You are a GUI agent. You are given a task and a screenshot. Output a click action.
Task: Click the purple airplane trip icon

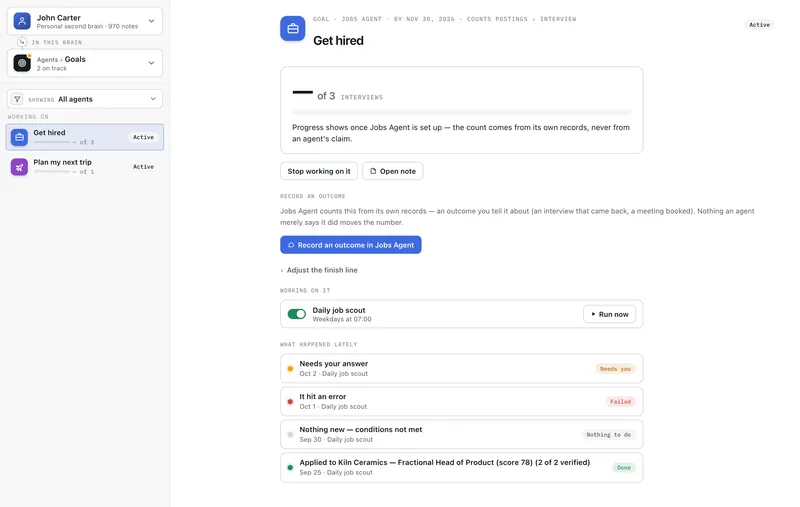tap(19, 167)
